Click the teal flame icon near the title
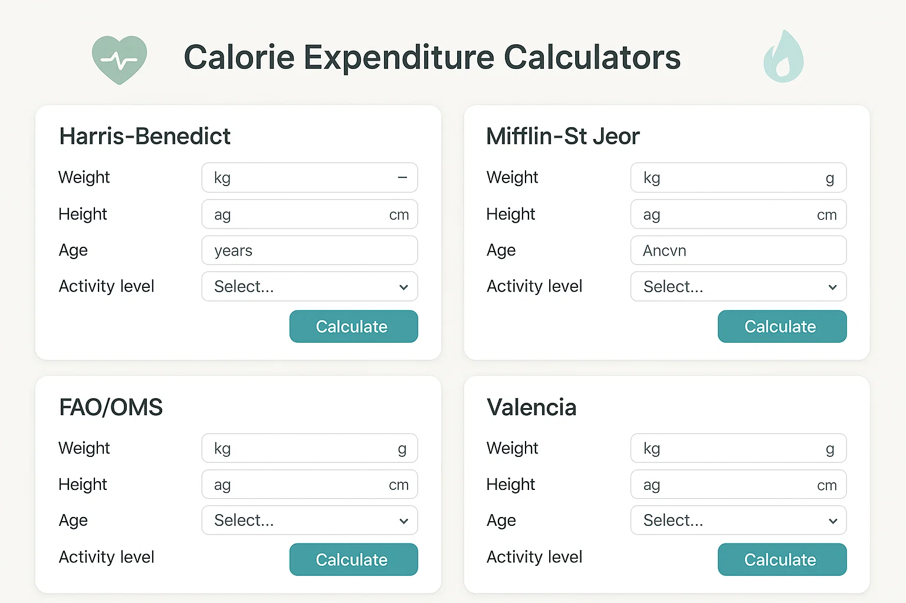 783,57
